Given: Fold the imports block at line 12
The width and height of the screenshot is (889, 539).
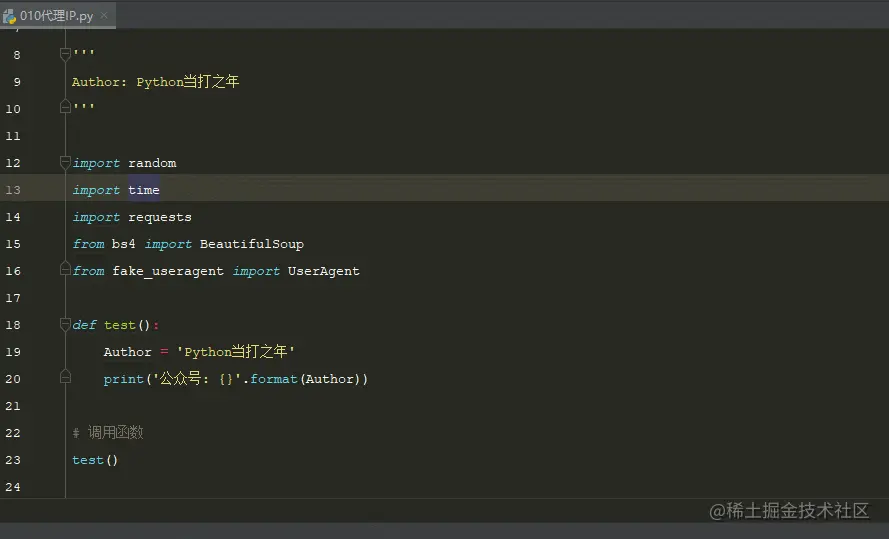Looking at the screenshot, I should click(65, 163).
